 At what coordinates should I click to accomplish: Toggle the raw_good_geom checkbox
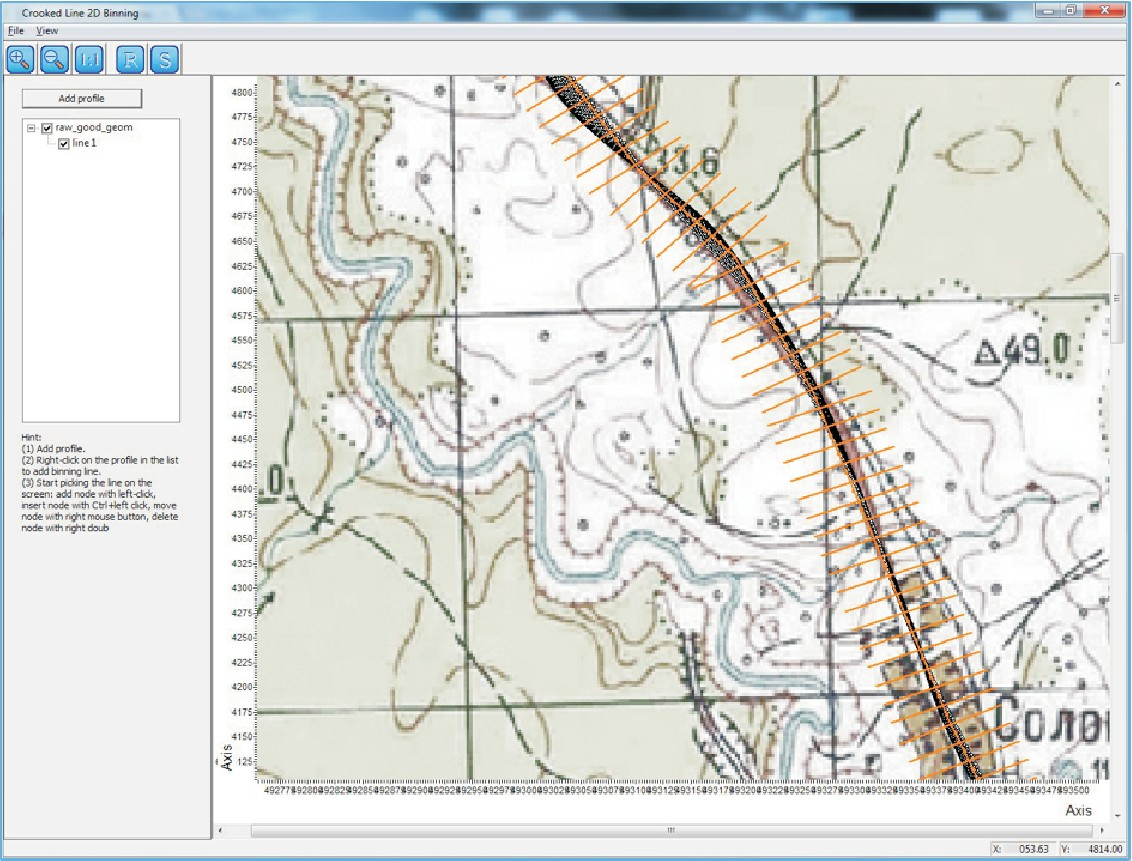(x=47, y=128)
